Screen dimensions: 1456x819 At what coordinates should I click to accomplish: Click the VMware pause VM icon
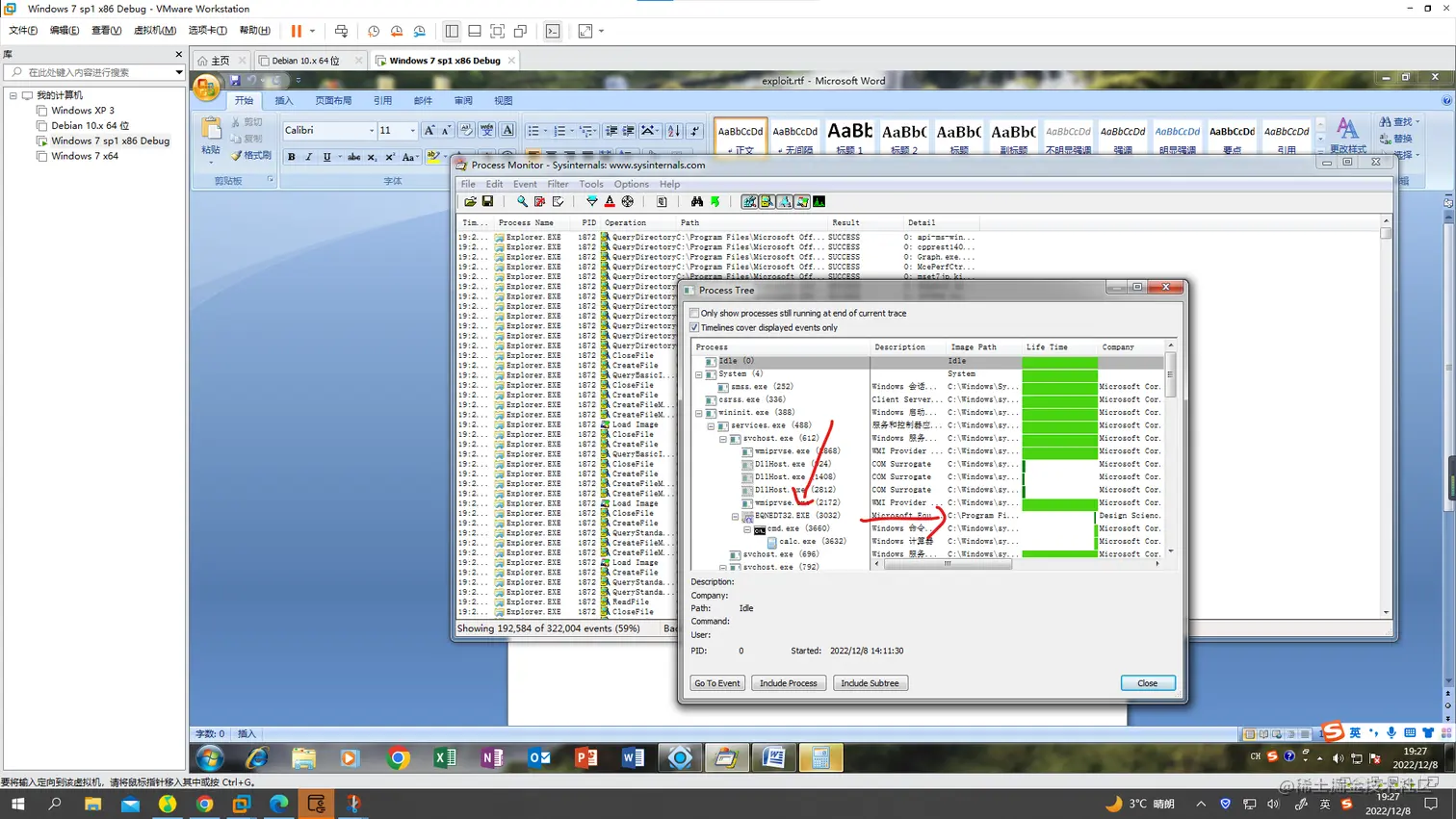point(297,31)
